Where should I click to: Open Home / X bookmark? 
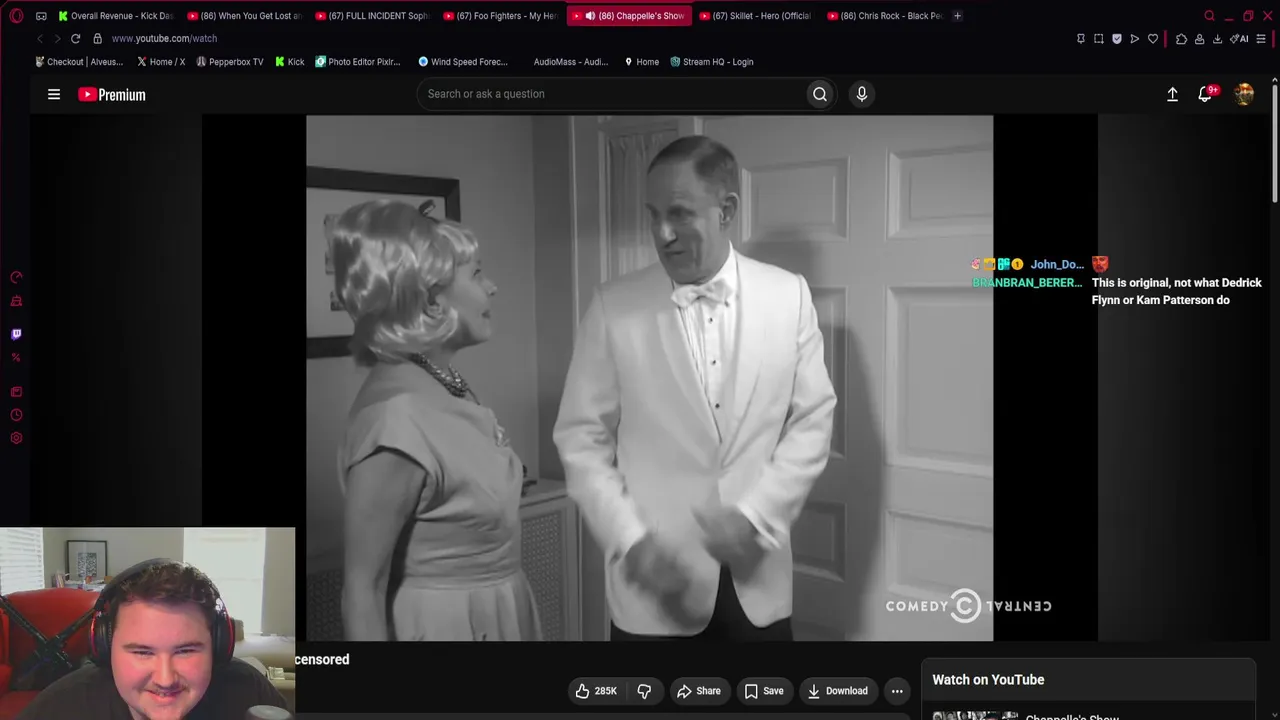point(161,62)
